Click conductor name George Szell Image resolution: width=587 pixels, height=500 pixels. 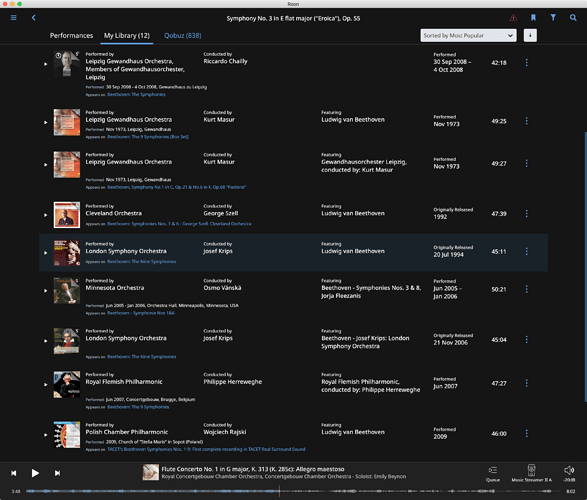[x=221, y=213]
